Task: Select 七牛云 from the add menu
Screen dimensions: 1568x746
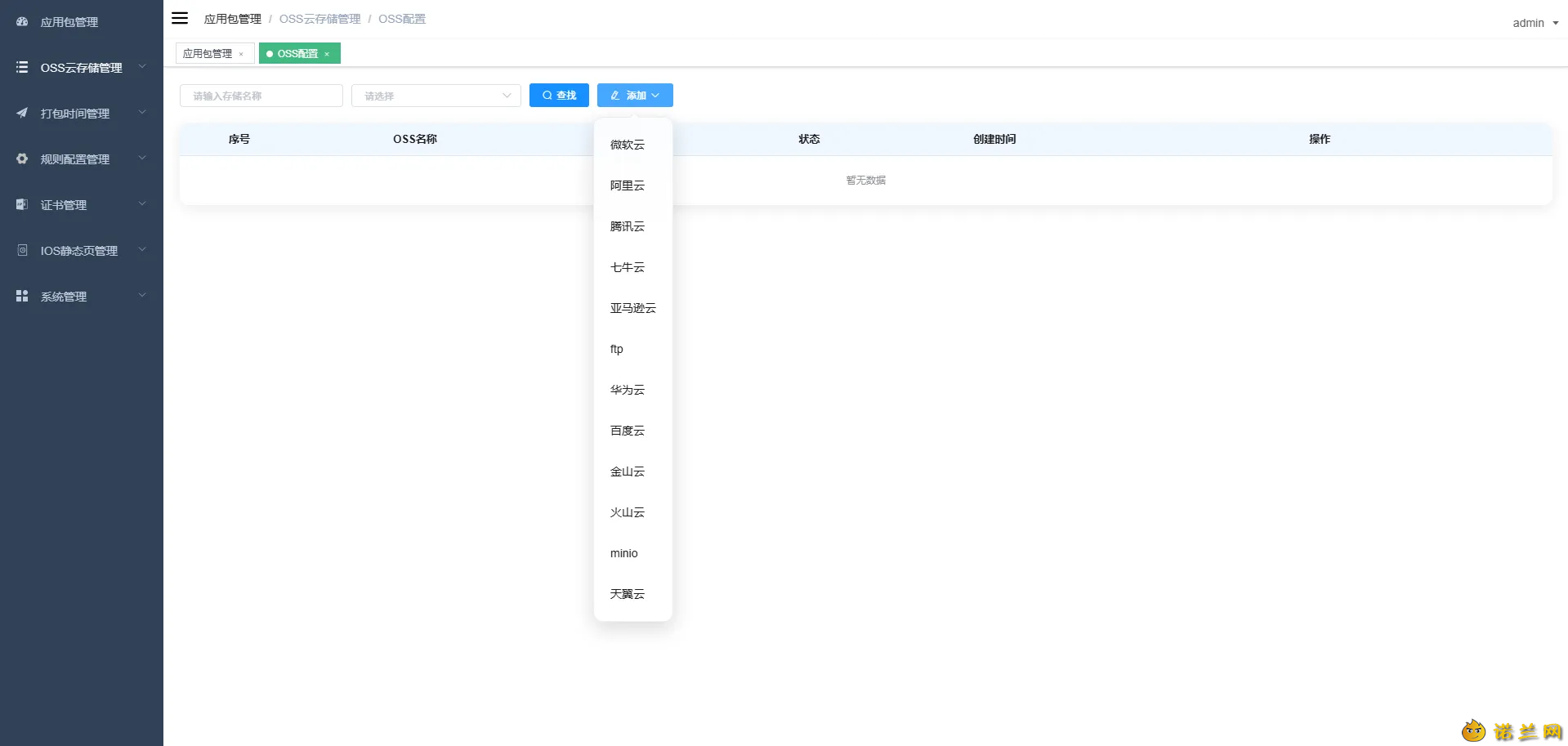Action: 633,267
